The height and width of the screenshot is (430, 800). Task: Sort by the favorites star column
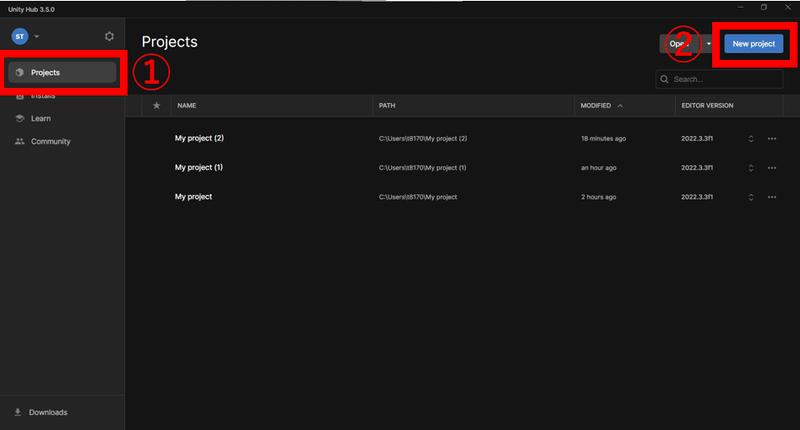(157, 106)
